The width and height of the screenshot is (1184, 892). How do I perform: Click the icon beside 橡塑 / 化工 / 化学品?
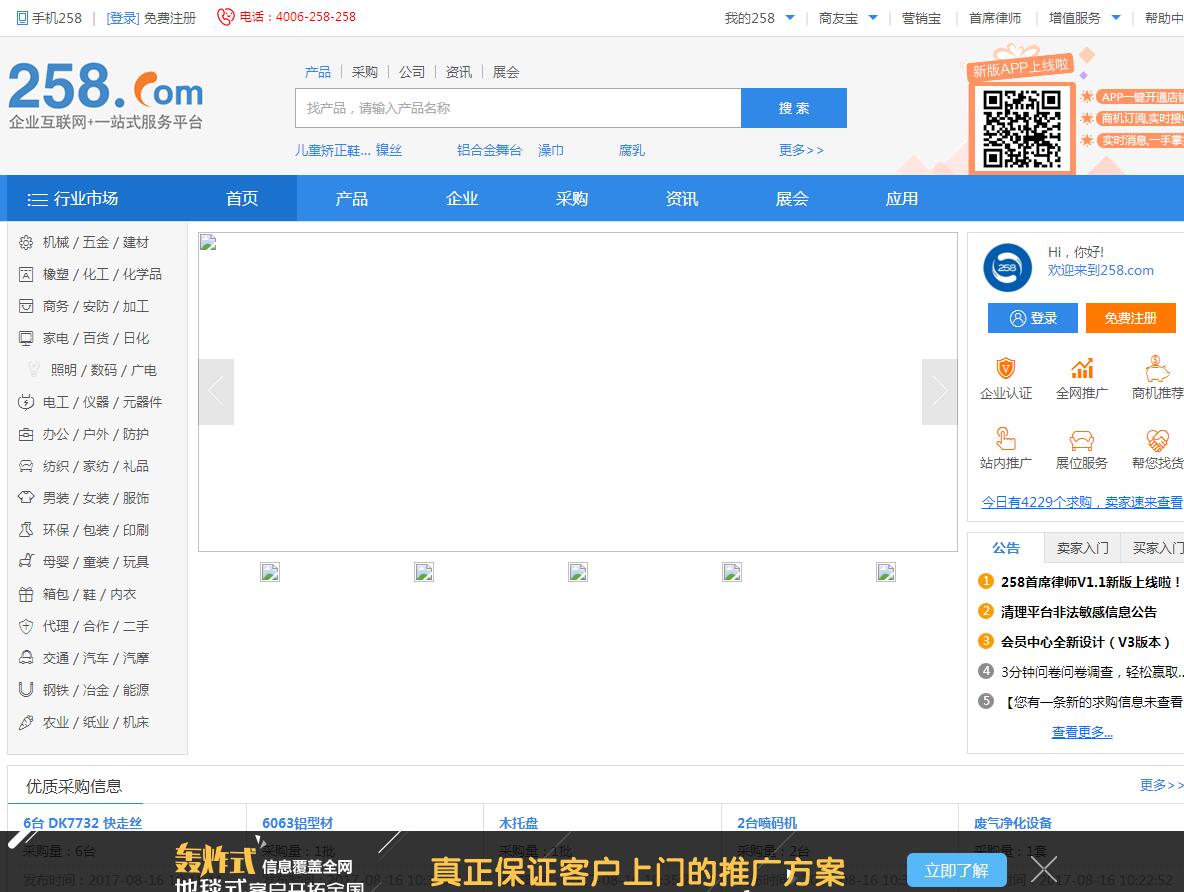click(x=26, y=274)
